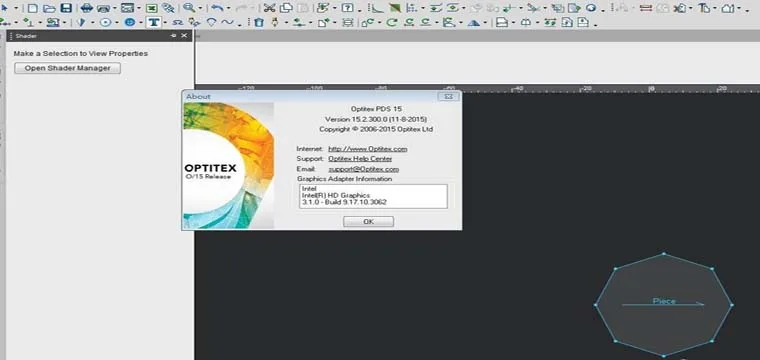The image size is (760, 360).
Task: Expand dropdown next to blue crosshair circle
Action: [141, 23]
